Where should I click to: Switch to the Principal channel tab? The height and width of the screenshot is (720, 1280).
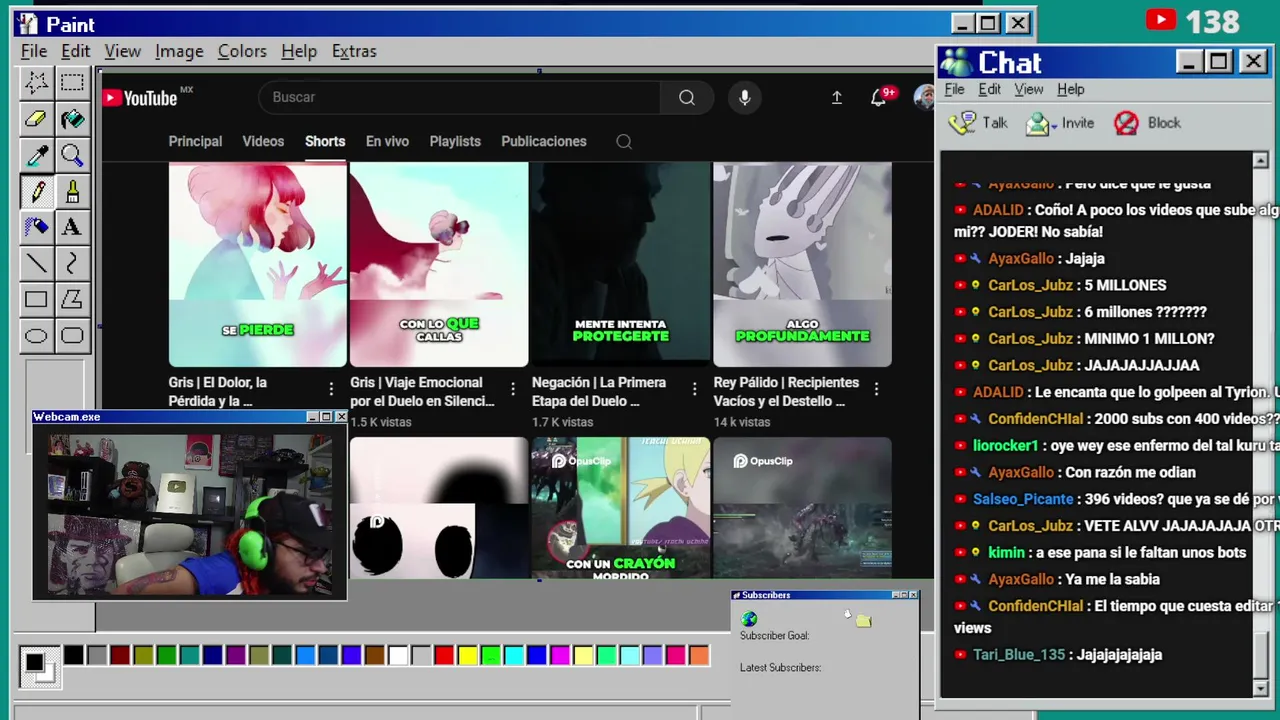[195, 141]
